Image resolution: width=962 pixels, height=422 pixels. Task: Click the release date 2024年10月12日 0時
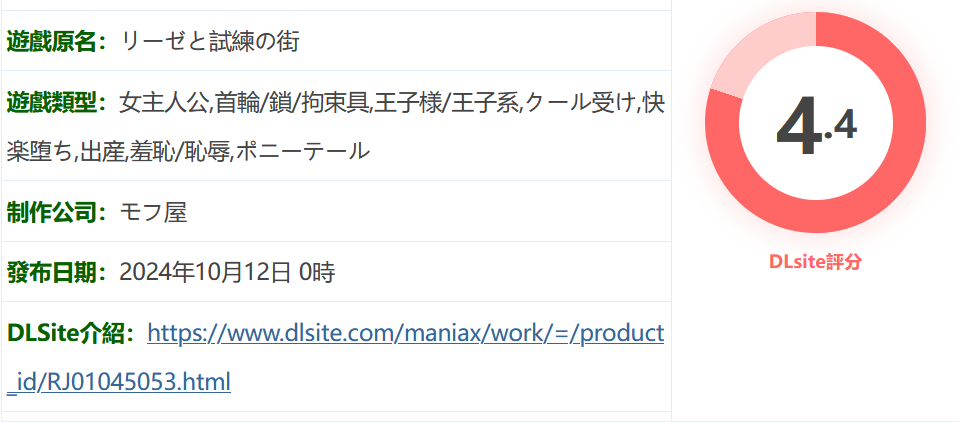click(227, 273)
